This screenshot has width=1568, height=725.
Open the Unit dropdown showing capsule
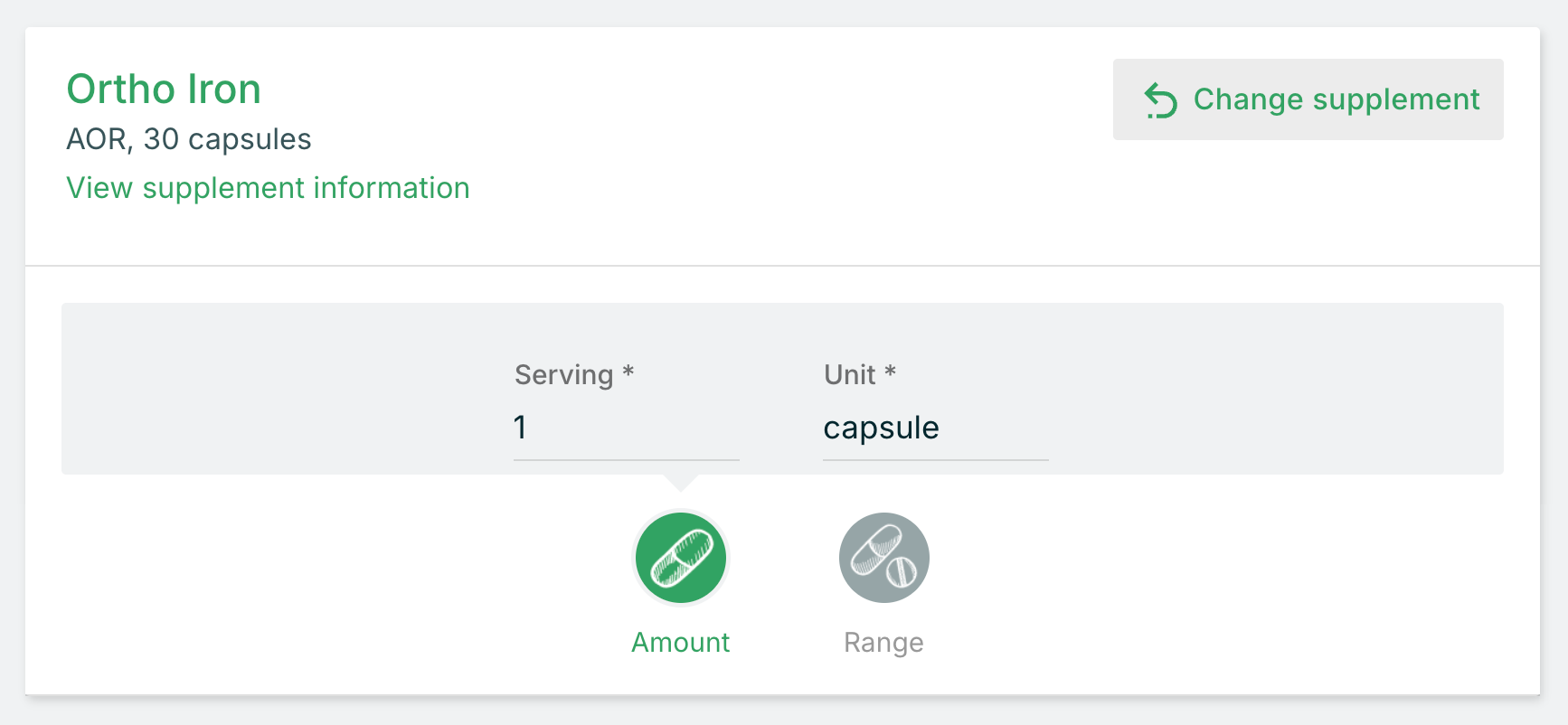(936, 427)
